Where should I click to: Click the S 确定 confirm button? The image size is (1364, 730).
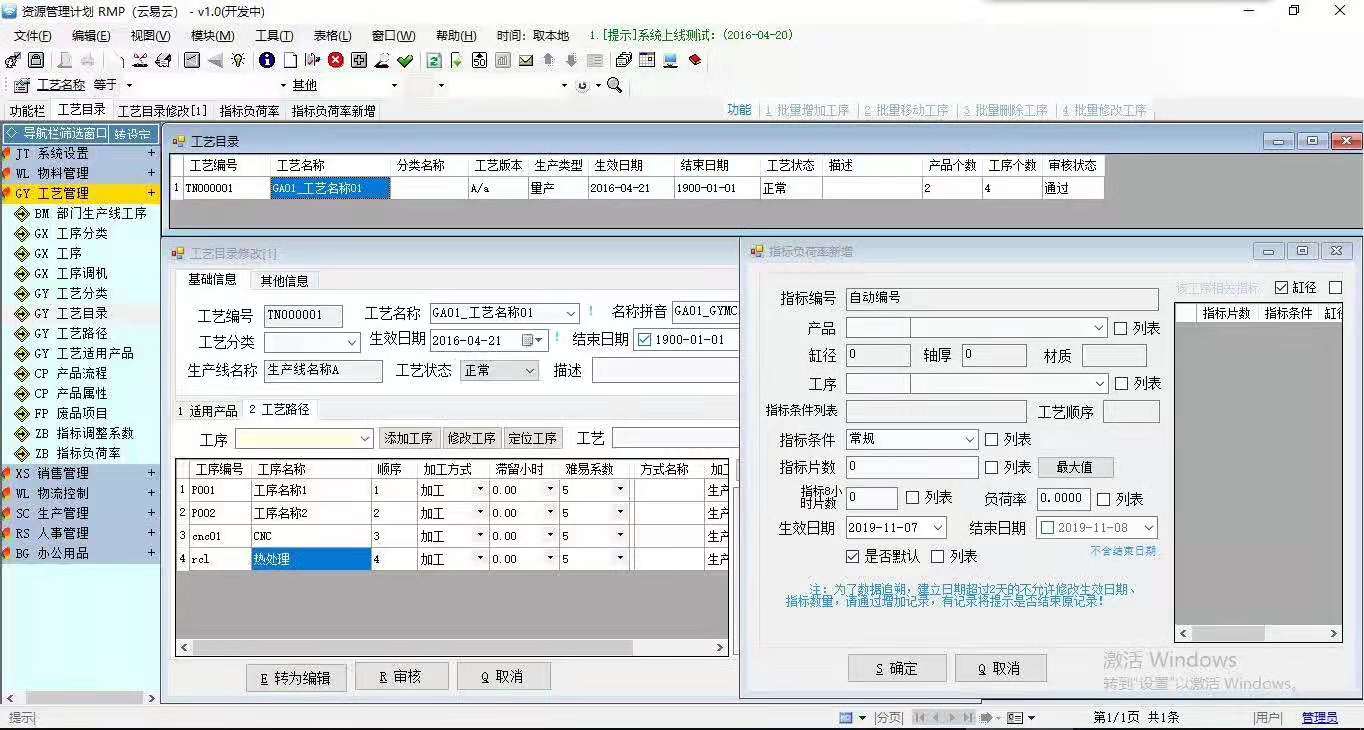pyautogui.click(x=896, y=668)
